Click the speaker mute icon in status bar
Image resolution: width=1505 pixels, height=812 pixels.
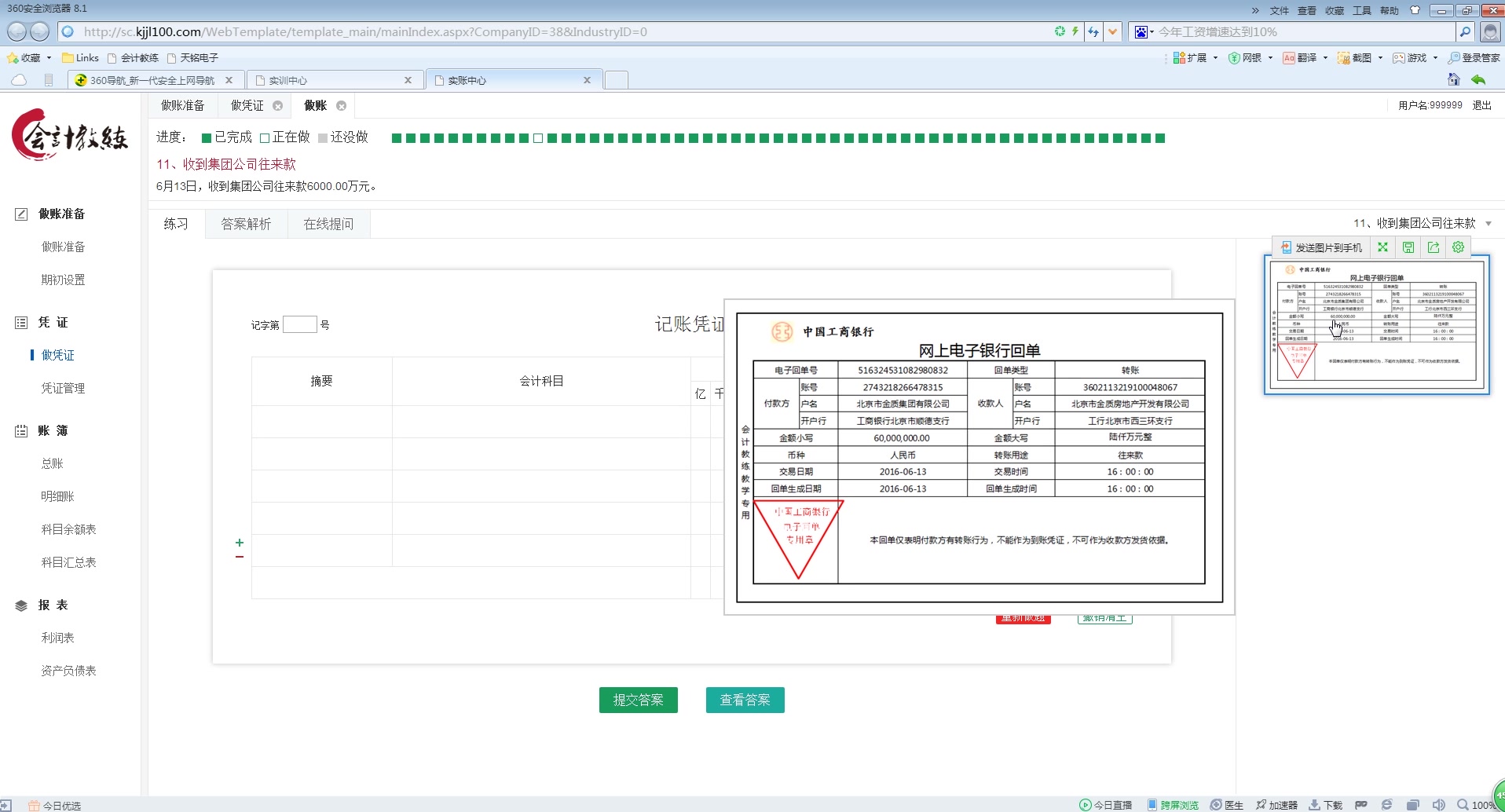pos(1438,805)
